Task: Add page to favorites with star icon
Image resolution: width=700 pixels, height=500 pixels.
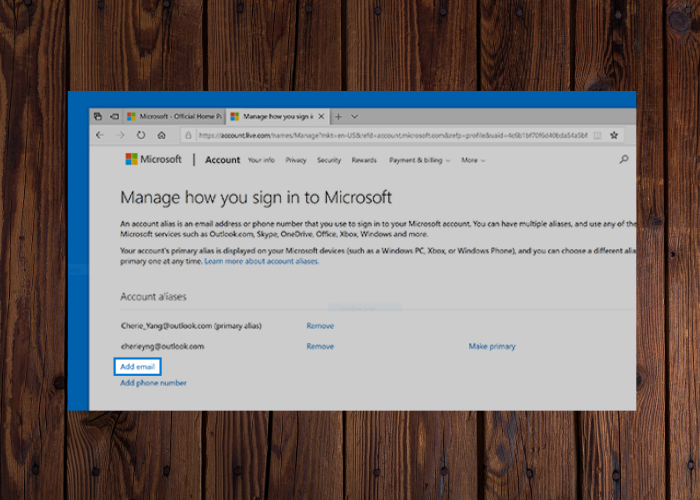Action: pyautogui.click(x=614, y=135)
